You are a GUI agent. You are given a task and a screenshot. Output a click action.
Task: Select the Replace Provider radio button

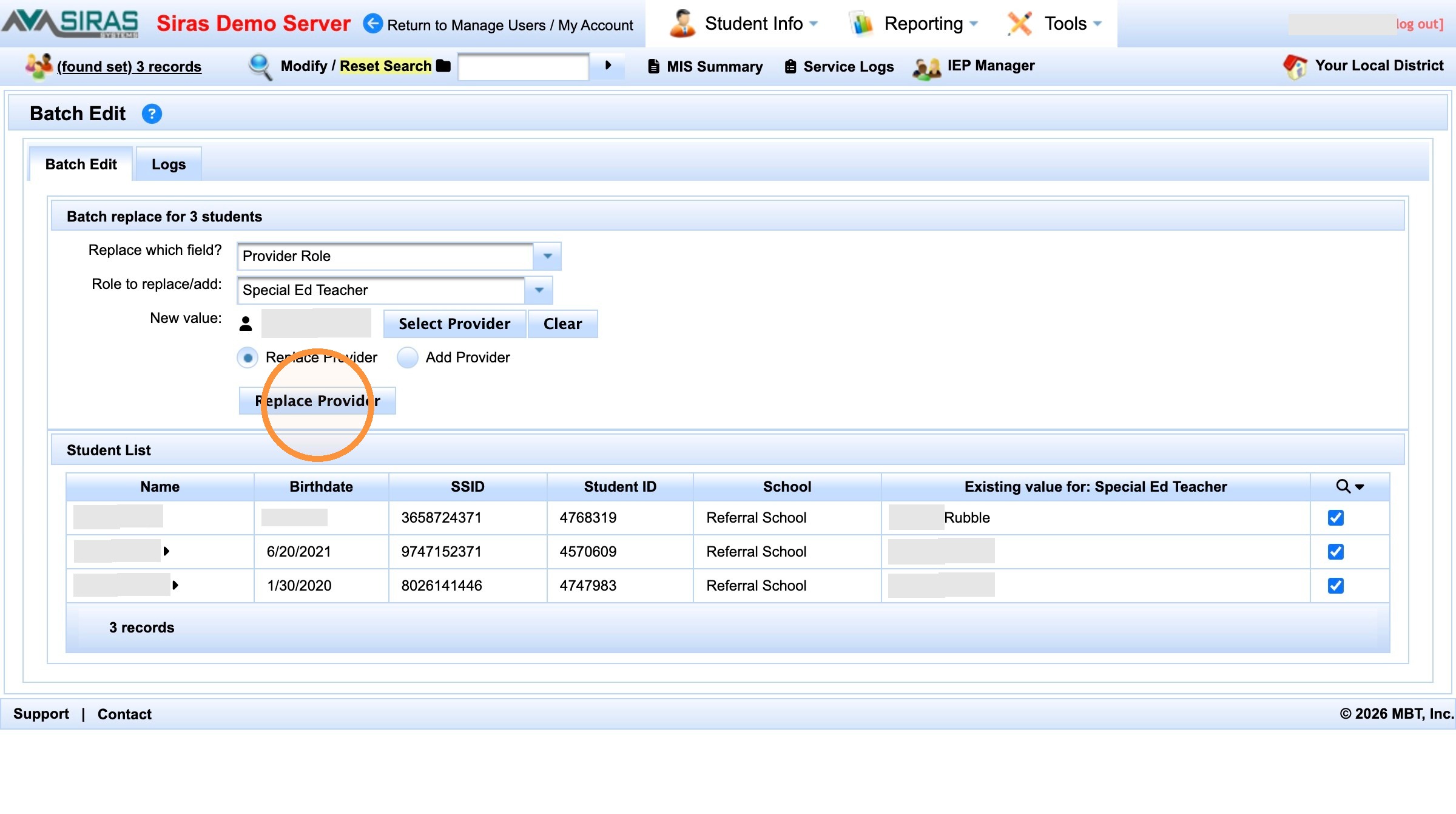point(248,358)
